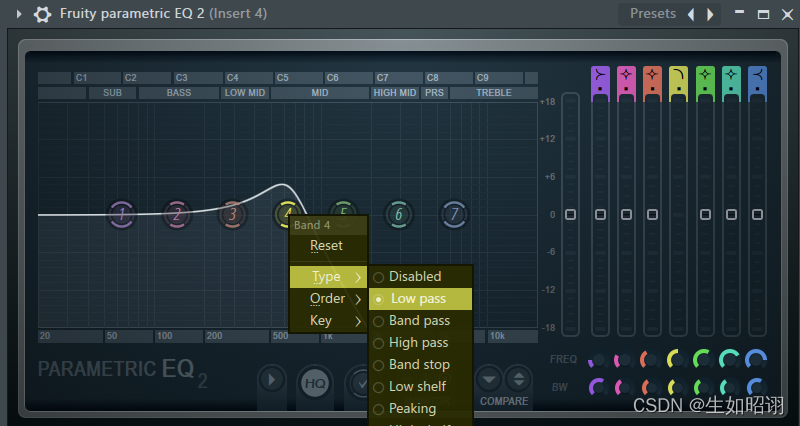The height and width of the screenshot is (426, 800).
Task: Click the teal band 6 BW knob
Action: tap(730, 388)
